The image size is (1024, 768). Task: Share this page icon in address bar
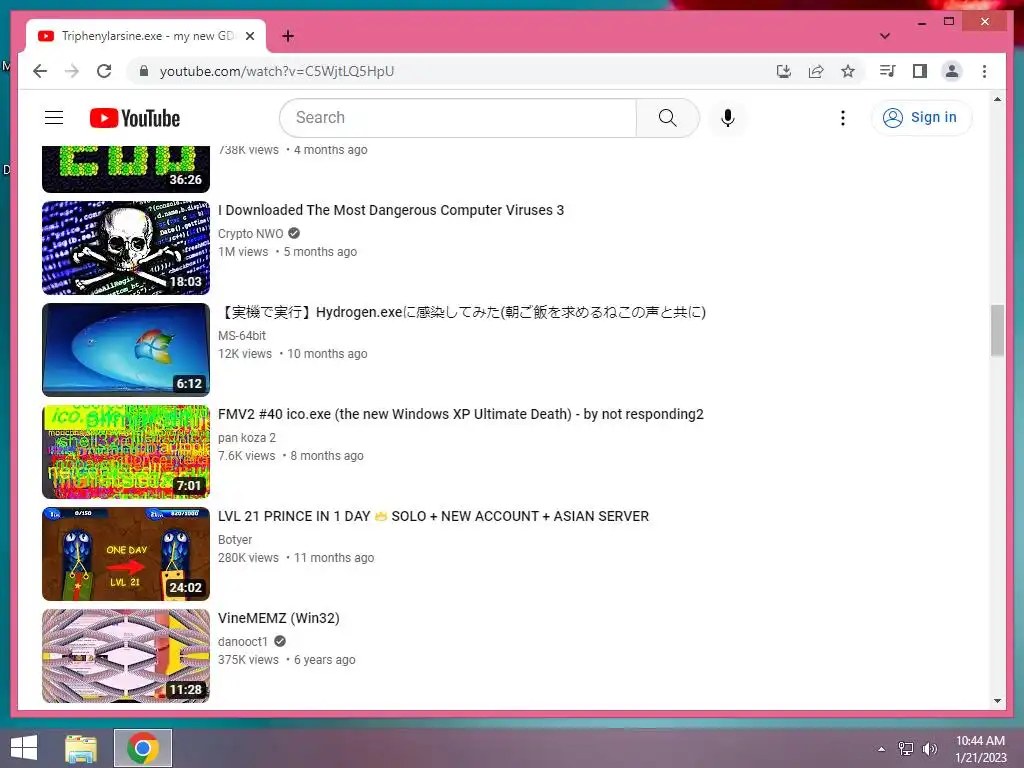816,71
